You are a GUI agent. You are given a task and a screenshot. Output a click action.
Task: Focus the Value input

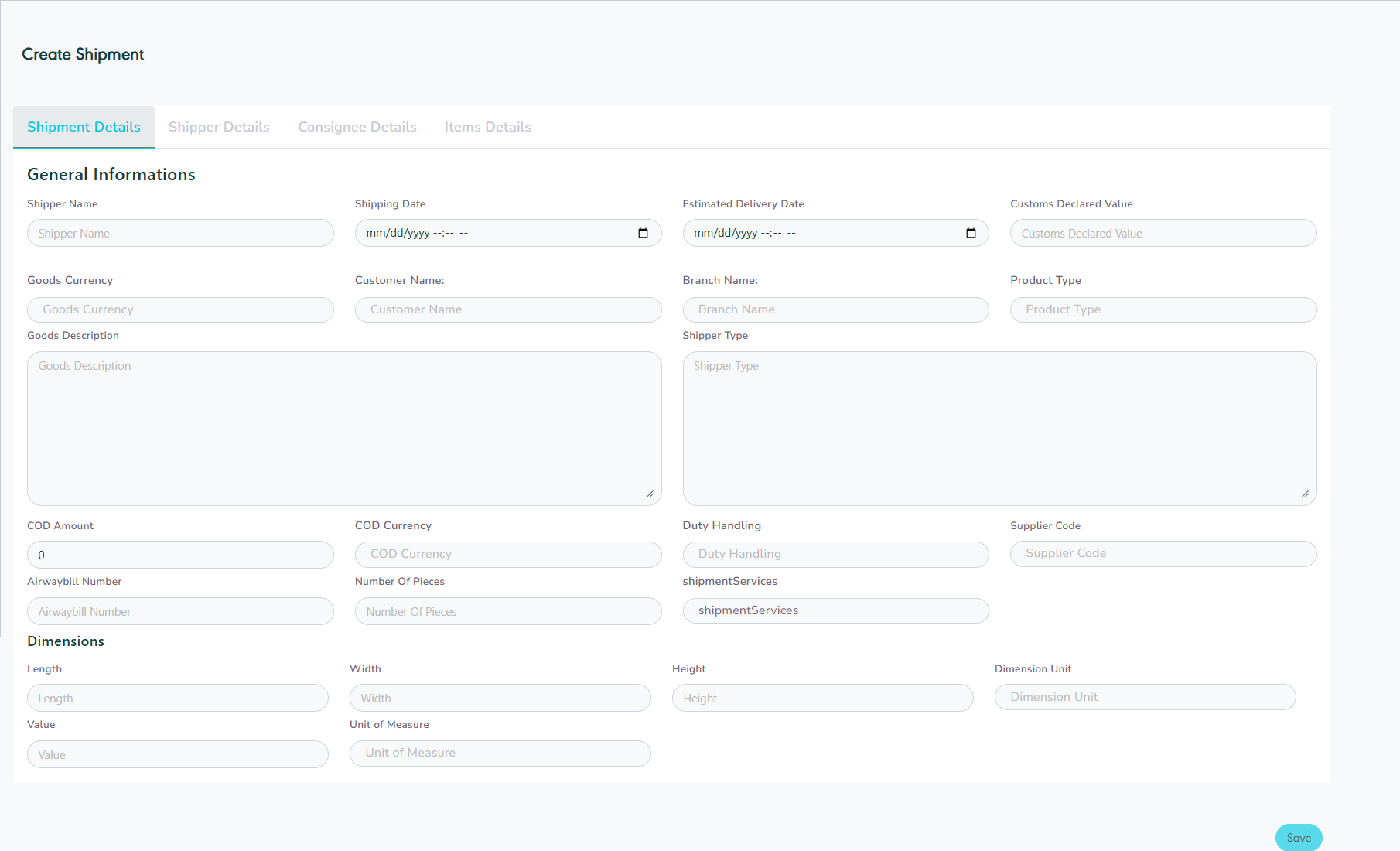tap(178, 754)
